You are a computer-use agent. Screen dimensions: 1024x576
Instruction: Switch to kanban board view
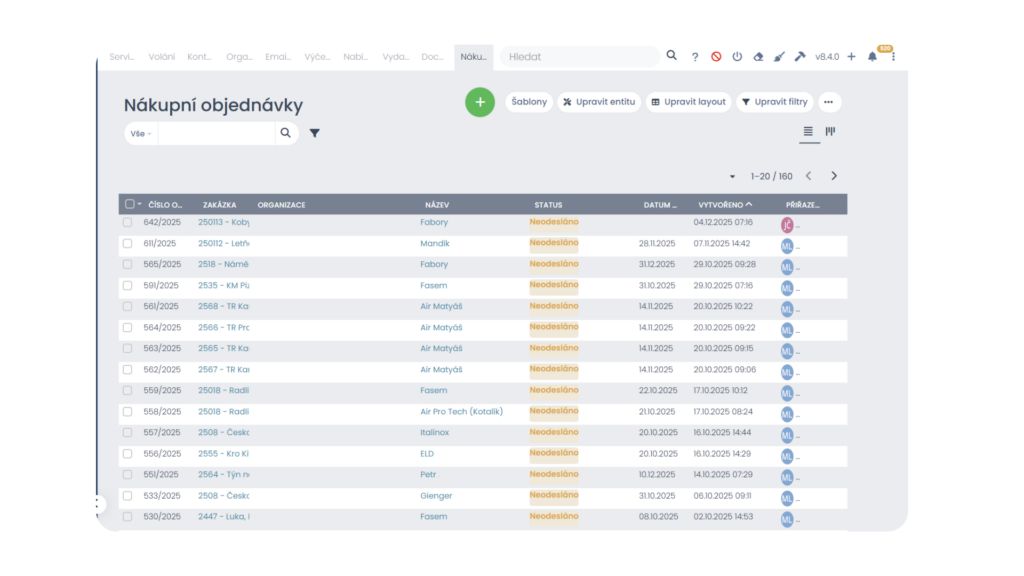point(830,132)
